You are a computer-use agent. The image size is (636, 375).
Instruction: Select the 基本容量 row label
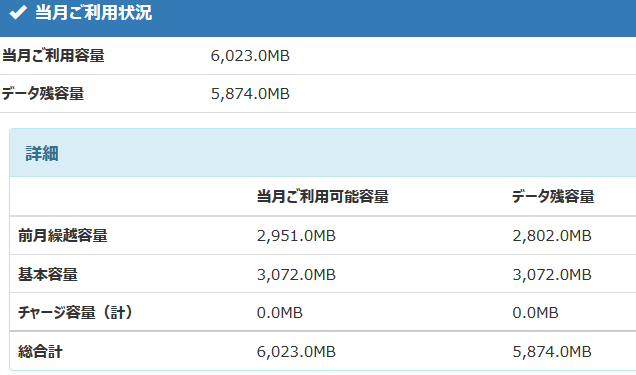(x=48, y=274)
